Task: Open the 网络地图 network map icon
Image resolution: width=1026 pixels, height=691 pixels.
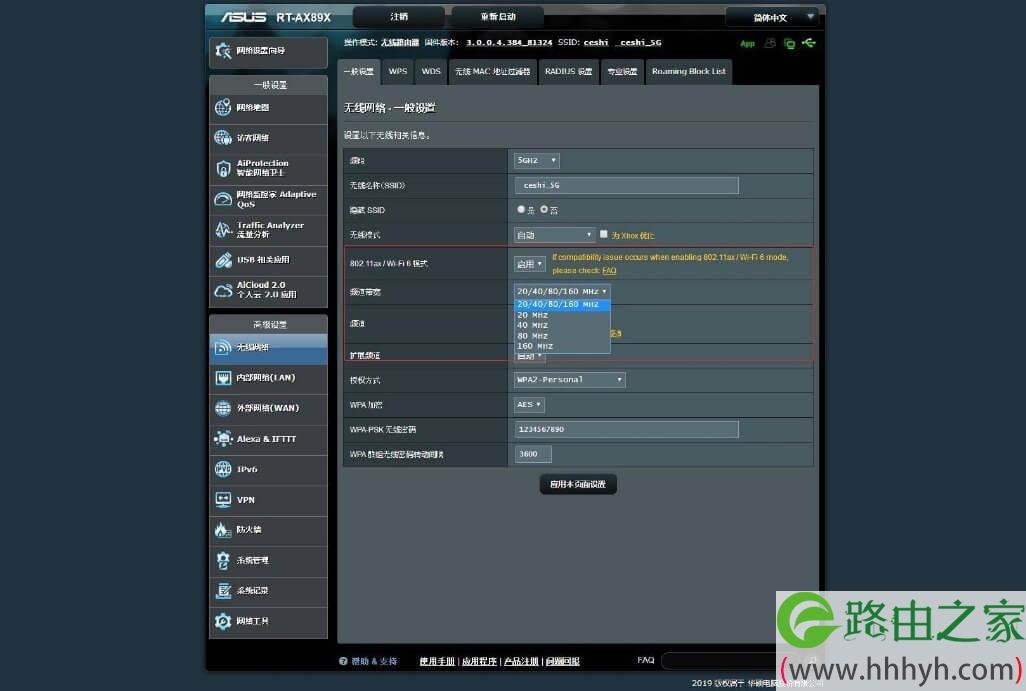Action: 223,107
